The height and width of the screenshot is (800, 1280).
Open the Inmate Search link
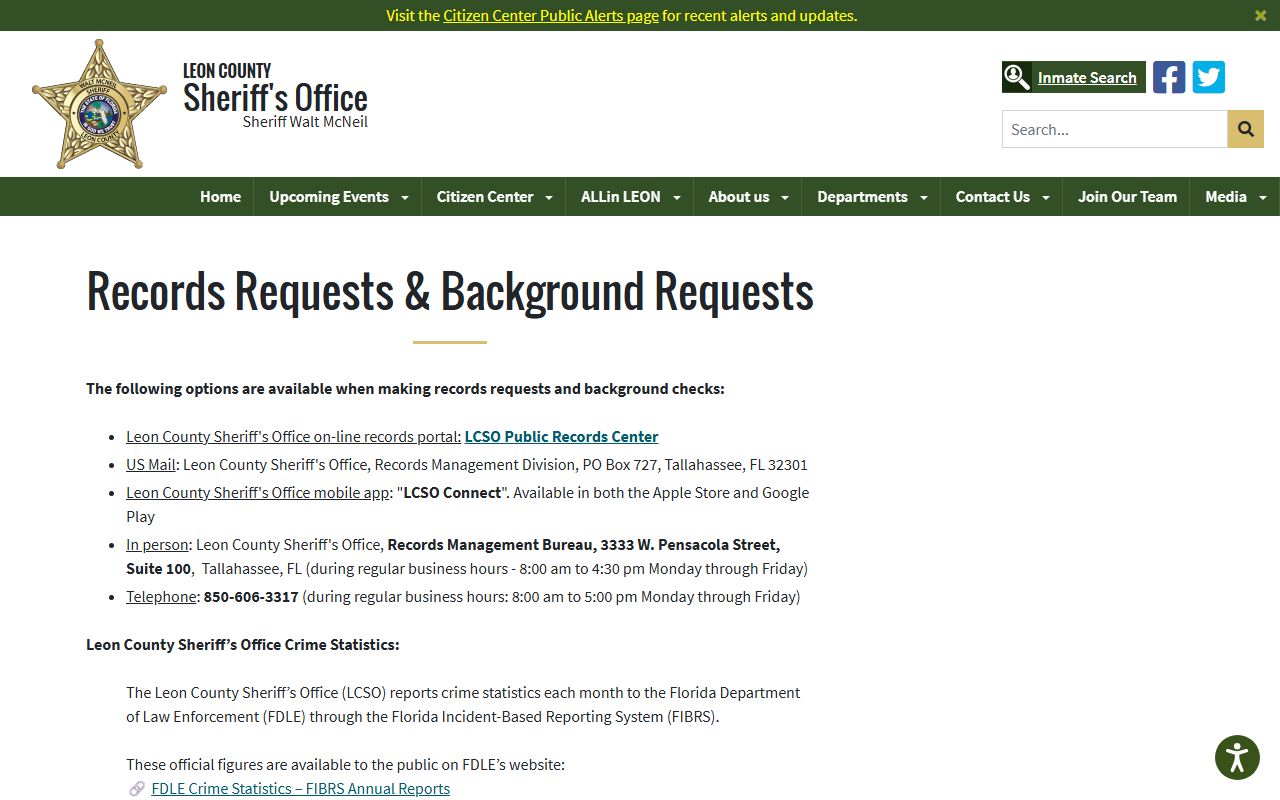pos(1087,77)
